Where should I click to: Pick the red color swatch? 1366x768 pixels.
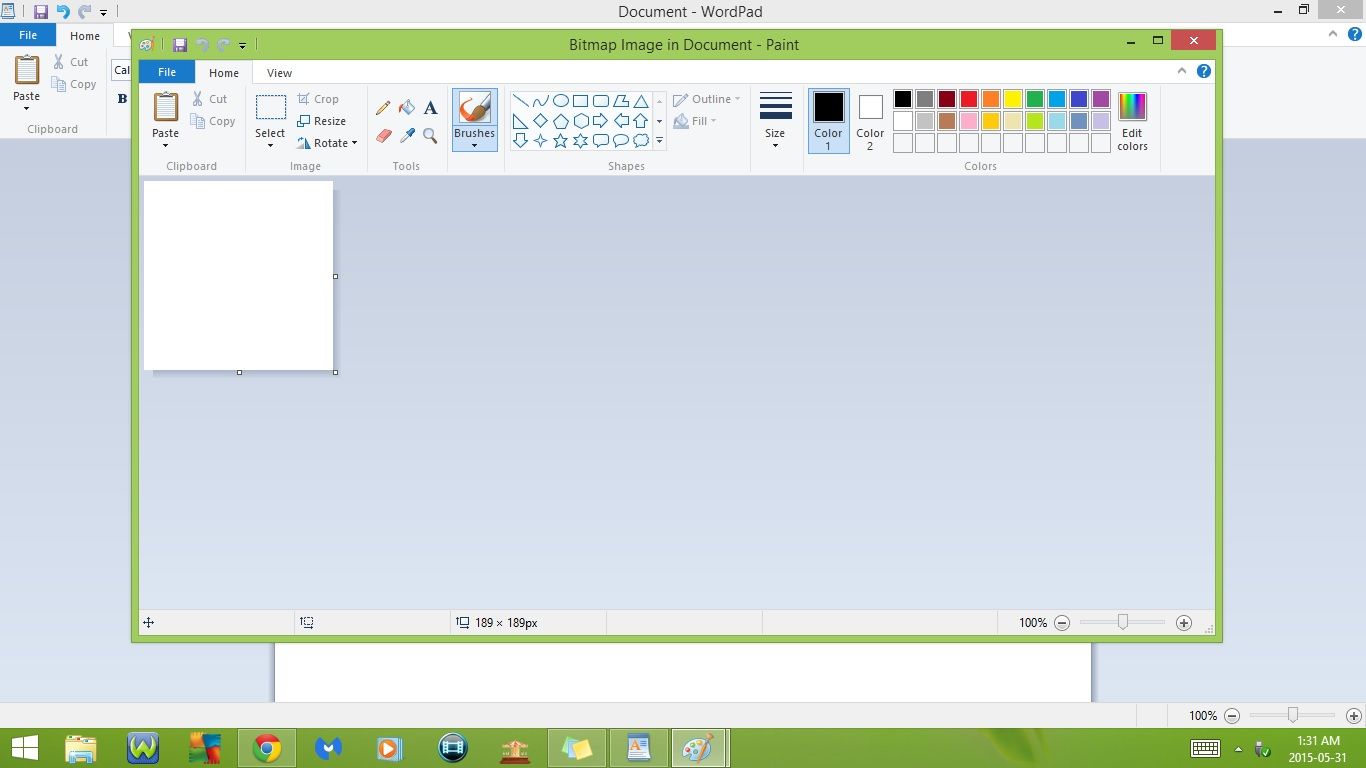[x=968, y=98]
